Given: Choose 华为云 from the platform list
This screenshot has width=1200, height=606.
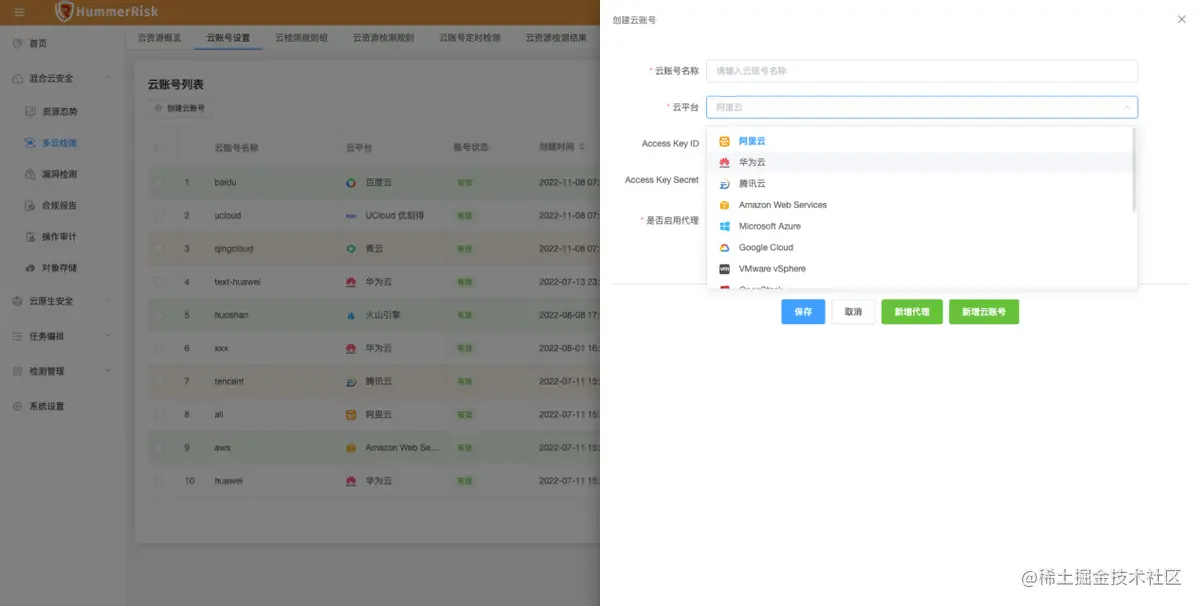Looking at the screenshot, I should tap(920, 162).
